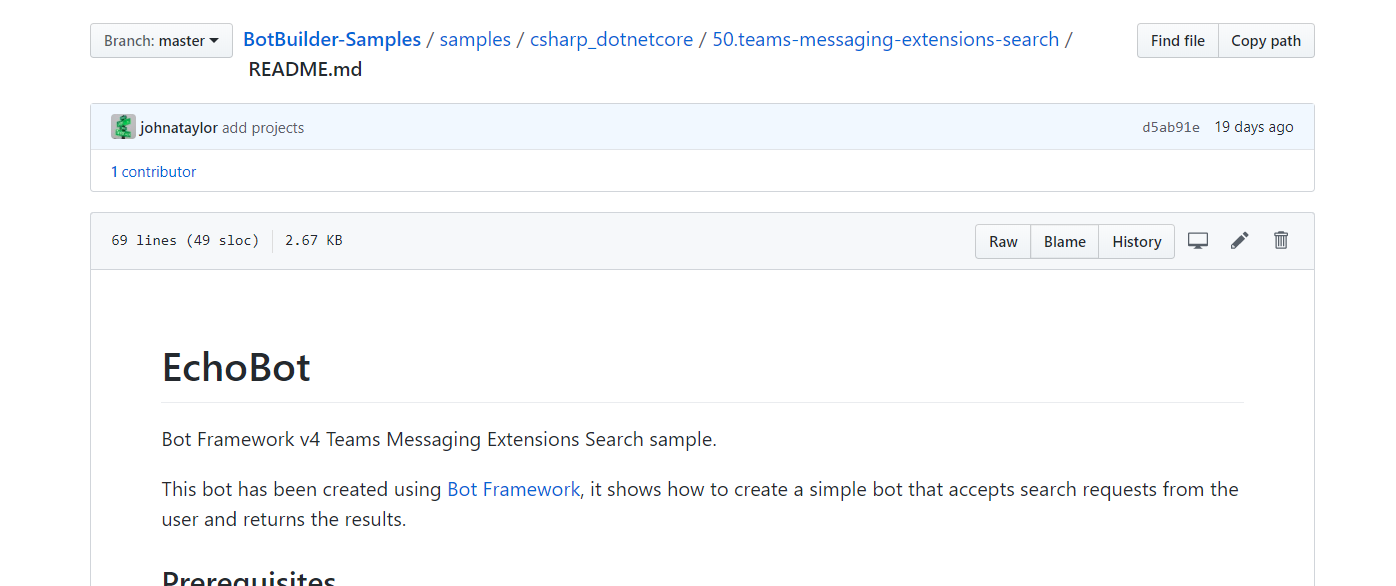Delete the file via trash icon
1396x586 pixels.
tap(1281, 240)
